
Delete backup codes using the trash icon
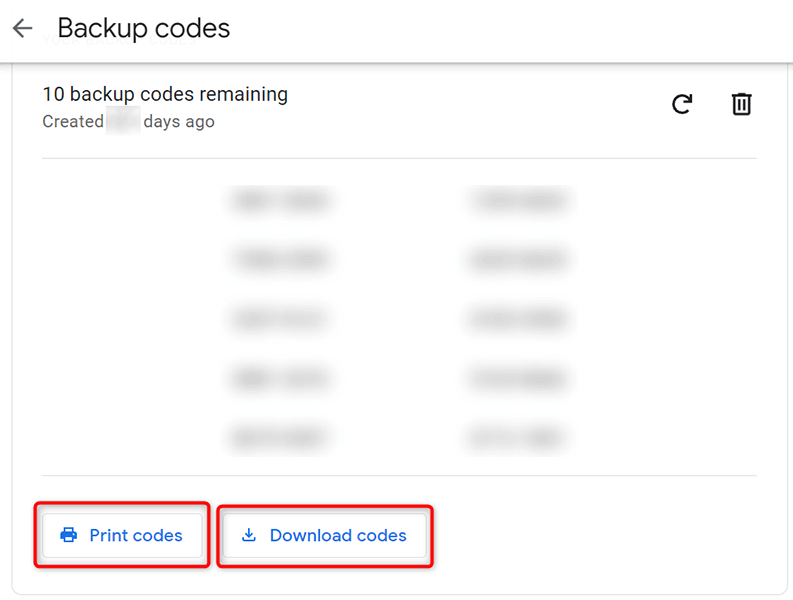click(741, 104)
